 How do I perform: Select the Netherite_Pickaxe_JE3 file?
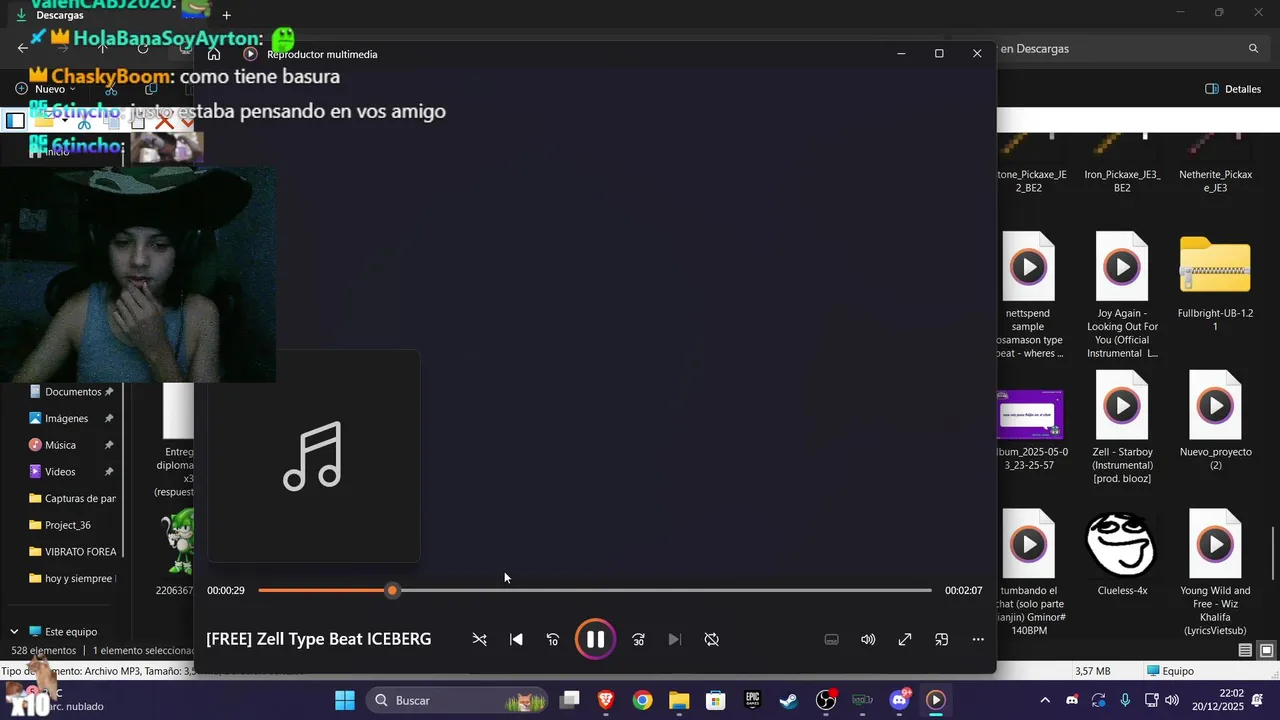1215,163
